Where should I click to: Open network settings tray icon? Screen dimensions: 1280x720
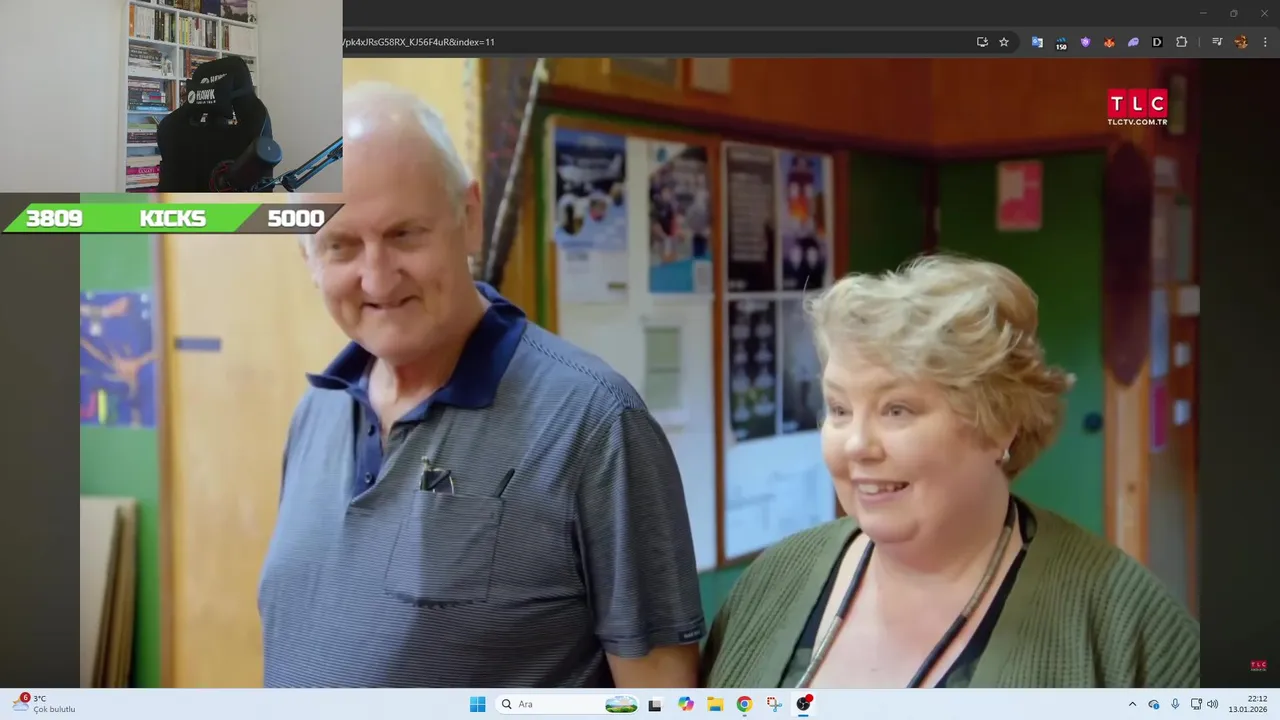pos(1196,704)
